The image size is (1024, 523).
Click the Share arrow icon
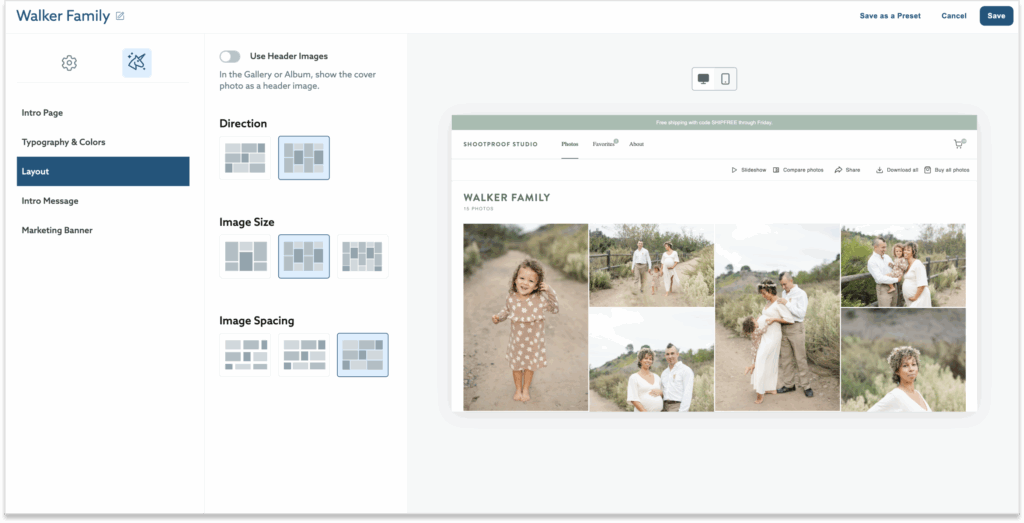pos(838,170)
